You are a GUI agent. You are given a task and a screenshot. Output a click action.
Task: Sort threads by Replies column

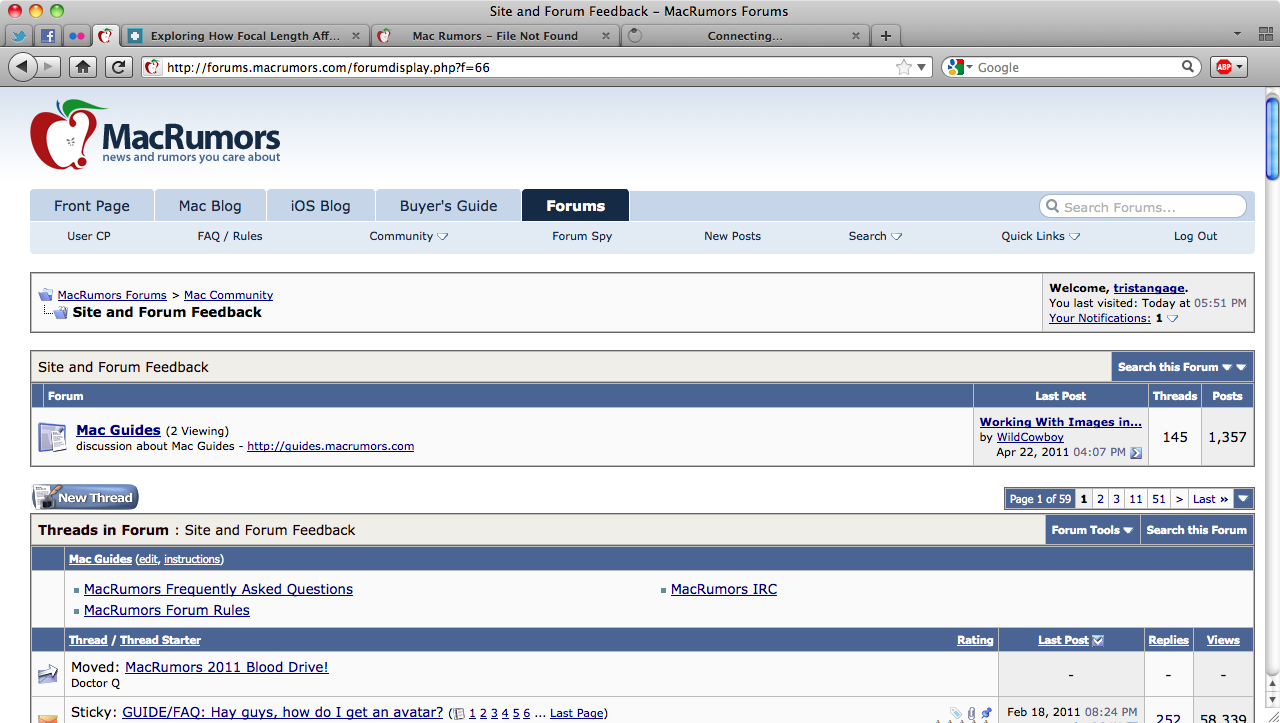coord(1168,640)
